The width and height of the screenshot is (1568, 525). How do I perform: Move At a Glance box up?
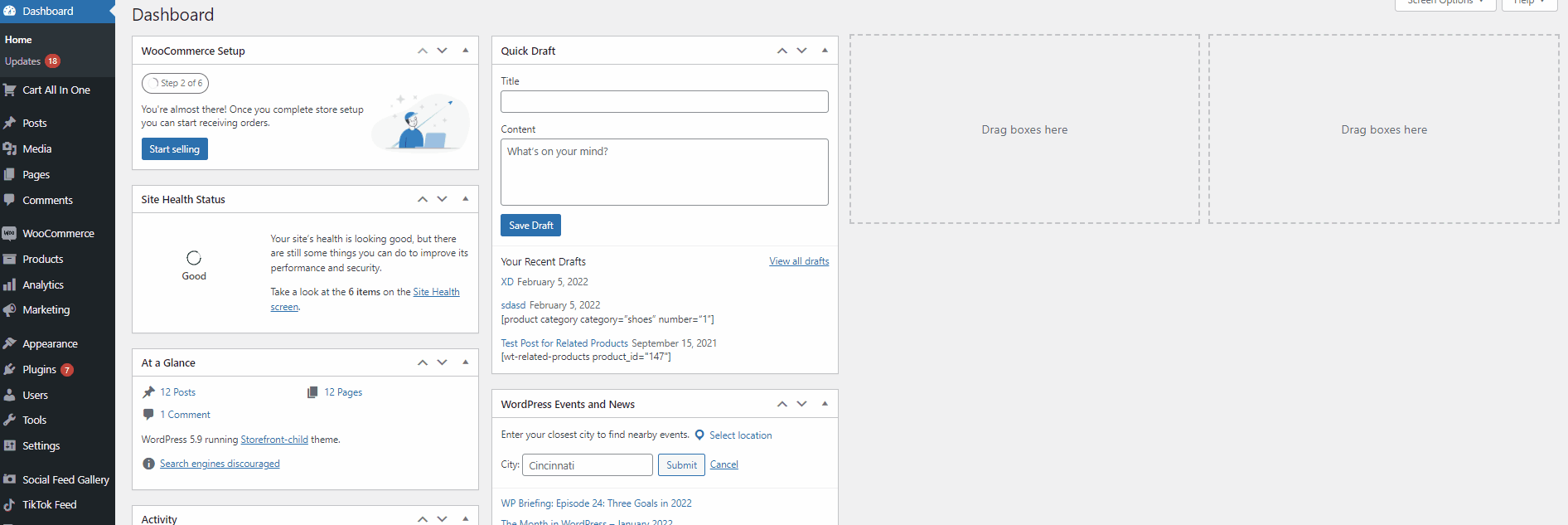pos(423,362)
